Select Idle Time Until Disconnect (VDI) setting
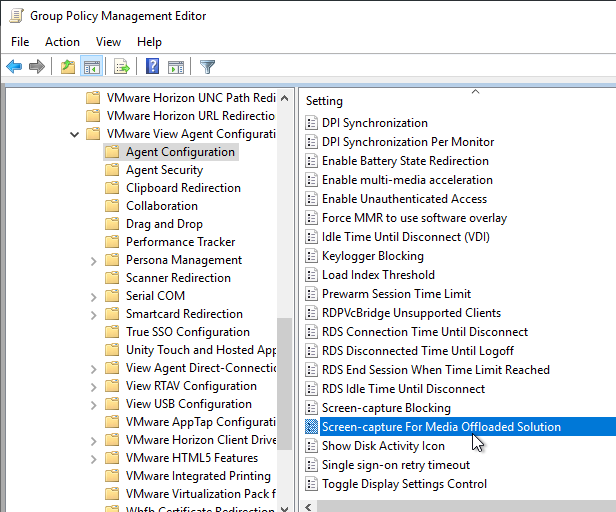616x512 pixels. coord(405,237)
